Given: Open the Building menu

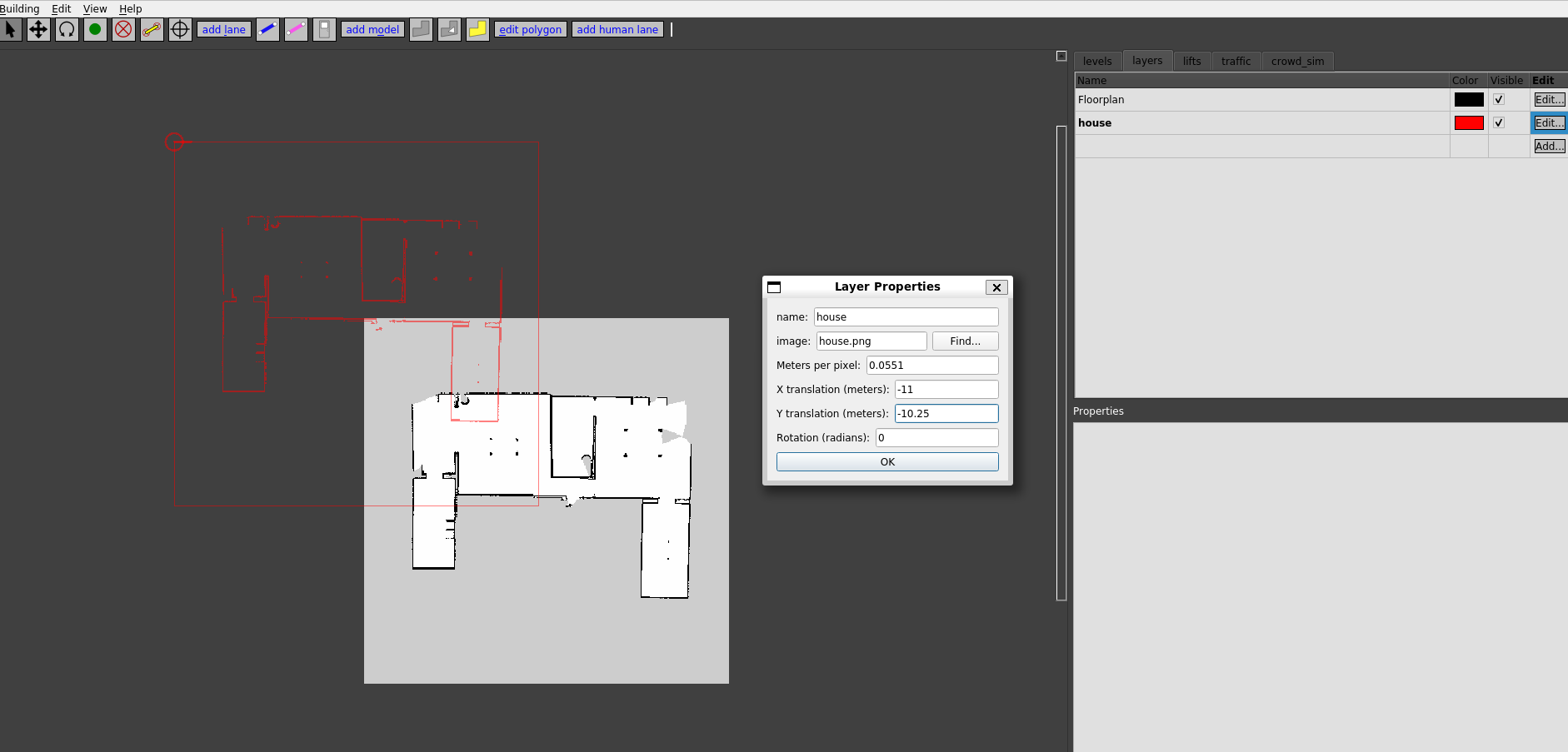Looking at the screenshot, I should [20, 9].
